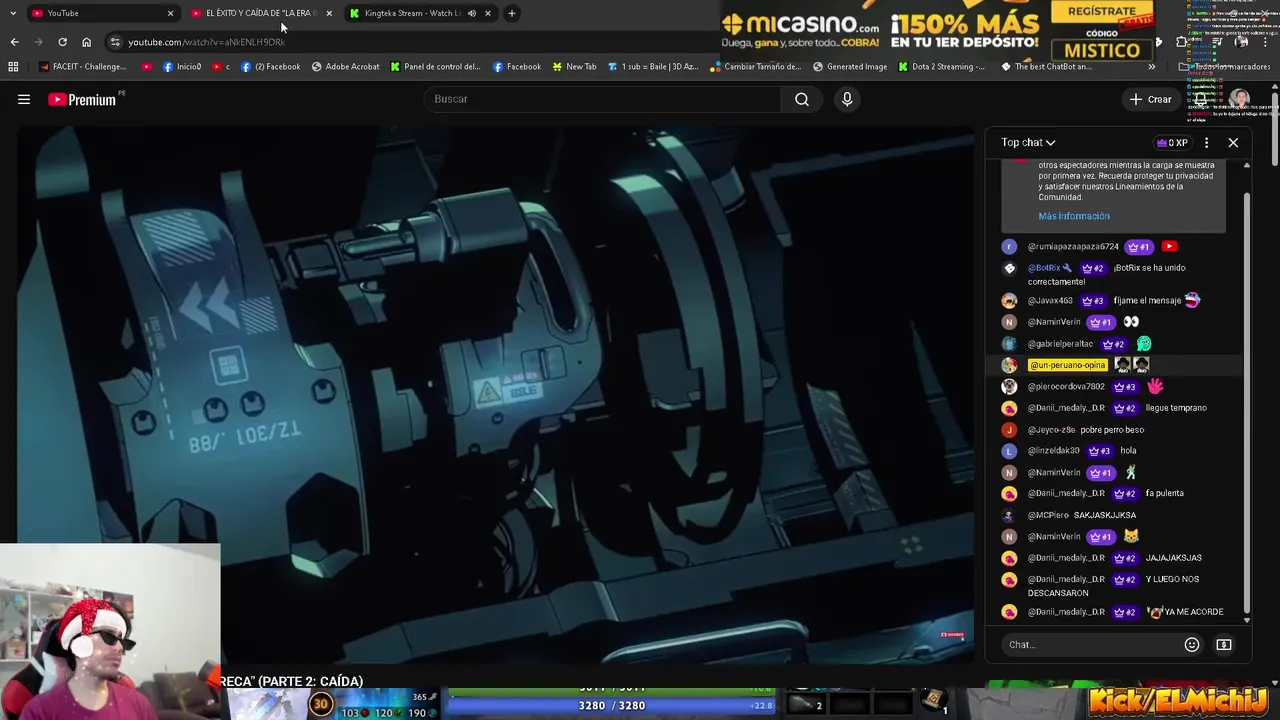This screenshot has width=1280, height=720.
Task: Open browser apps grid shortcut
Action: tap(13, 67)
